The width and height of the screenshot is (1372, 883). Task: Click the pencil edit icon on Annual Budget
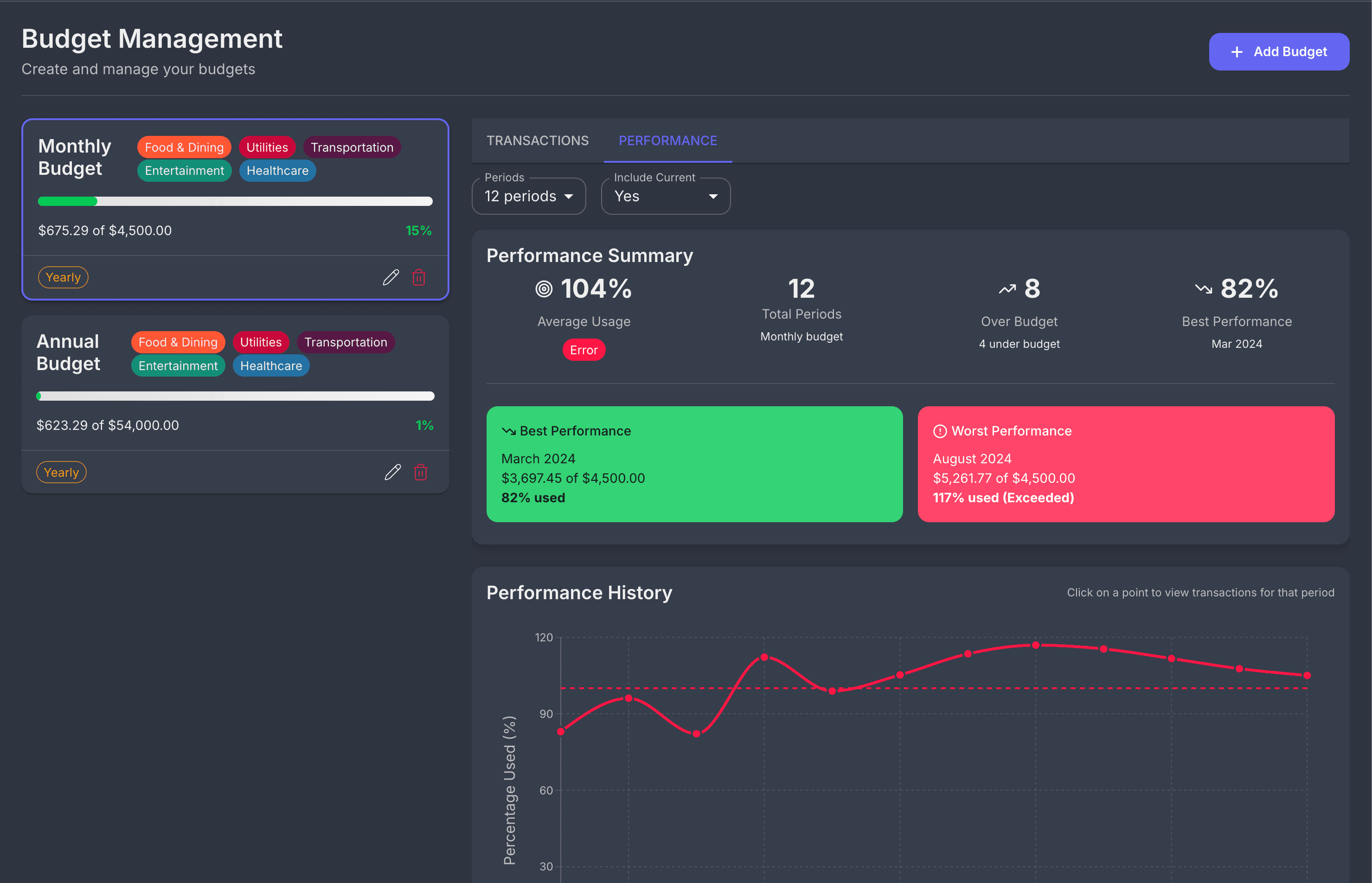coord(392,473)
